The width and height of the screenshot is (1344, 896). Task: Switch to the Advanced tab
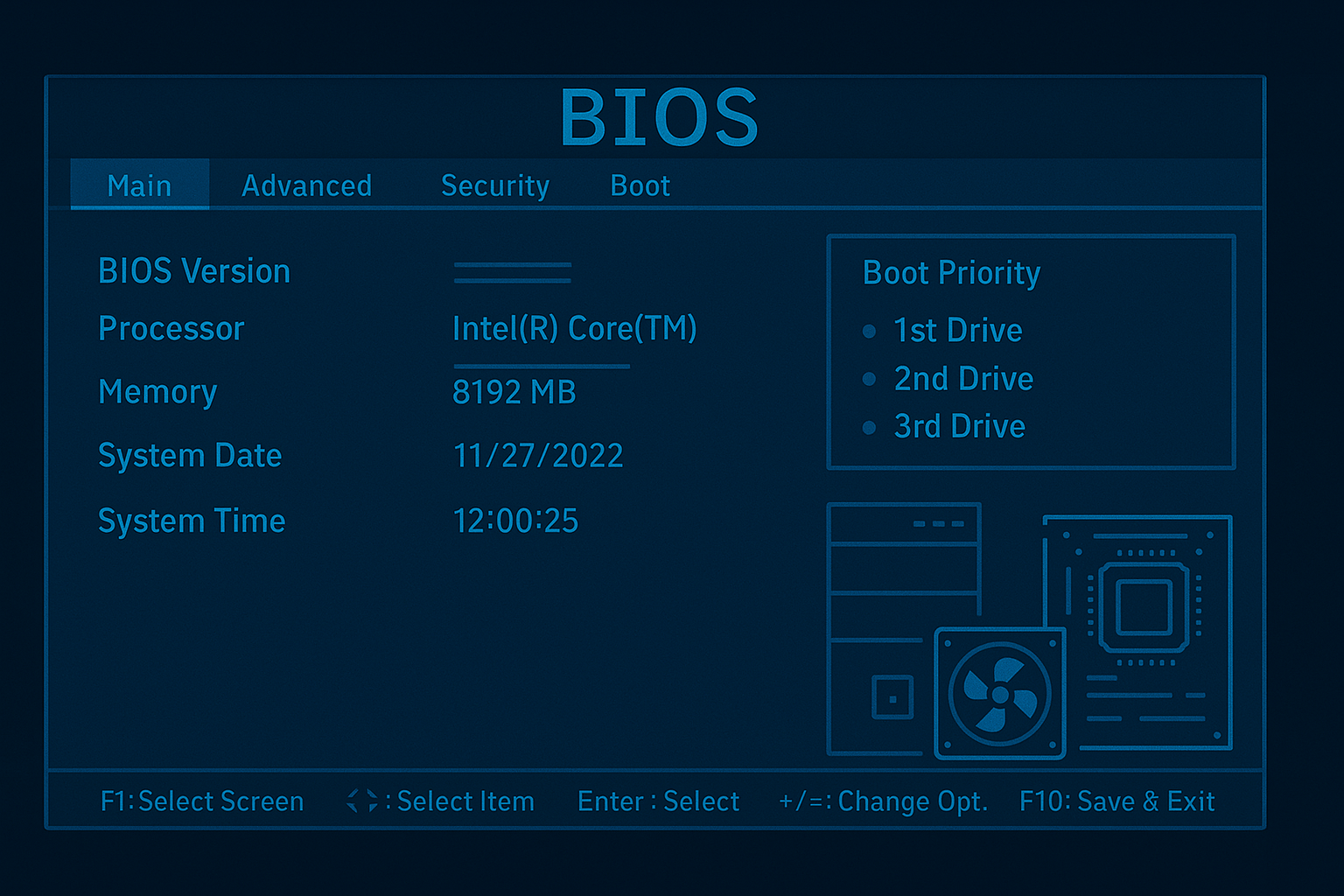(x=306, y=185)
